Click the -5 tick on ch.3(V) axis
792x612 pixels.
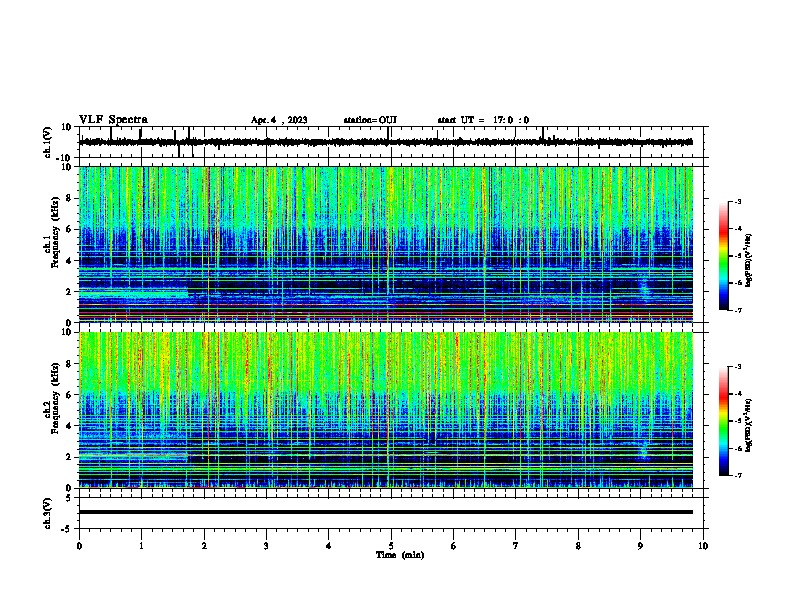[x=67, y=529]
